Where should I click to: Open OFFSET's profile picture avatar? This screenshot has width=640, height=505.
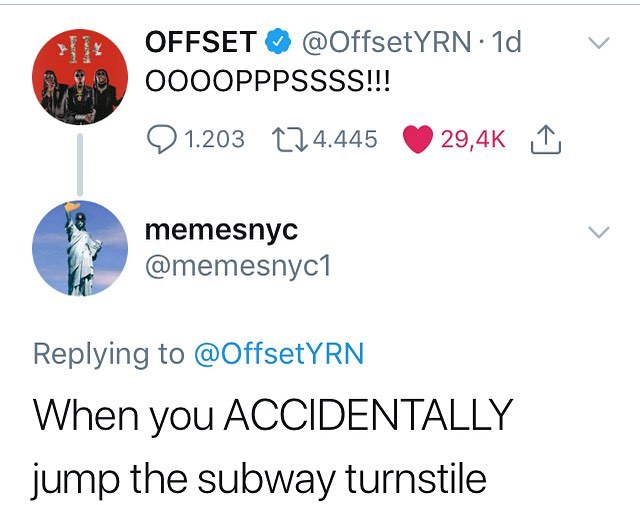(79, 77)
